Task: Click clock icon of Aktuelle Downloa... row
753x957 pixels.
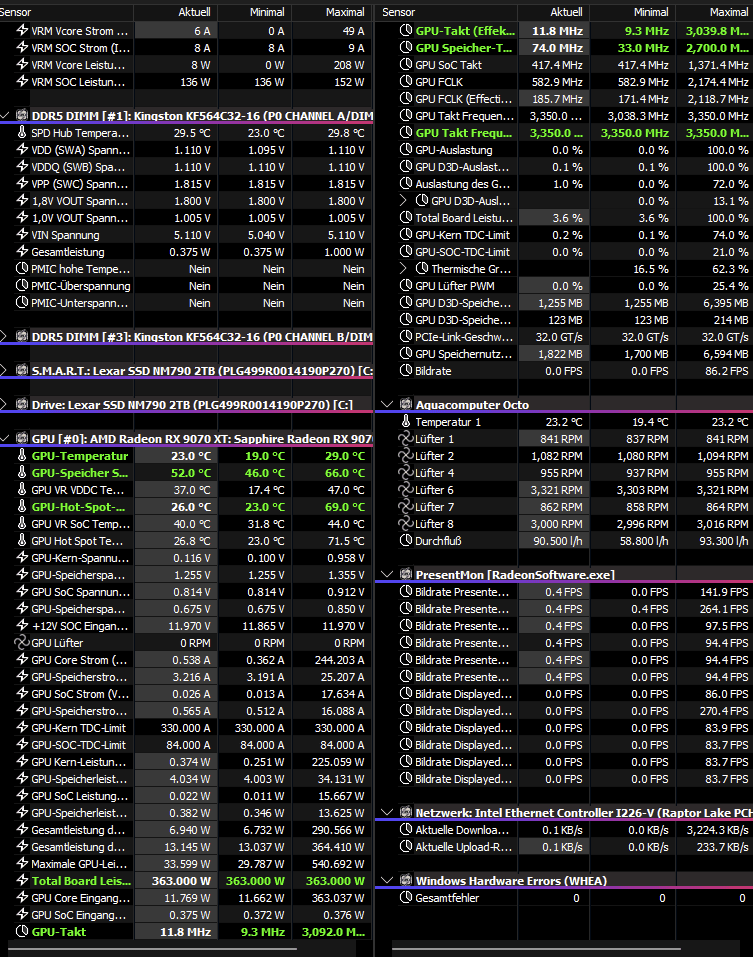Action: coord(406,829)
